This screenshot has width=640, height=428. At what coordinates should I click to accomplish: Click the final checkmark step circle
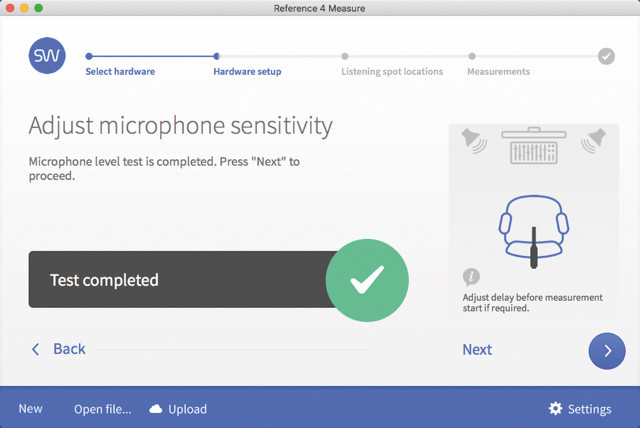coord(606,56)
